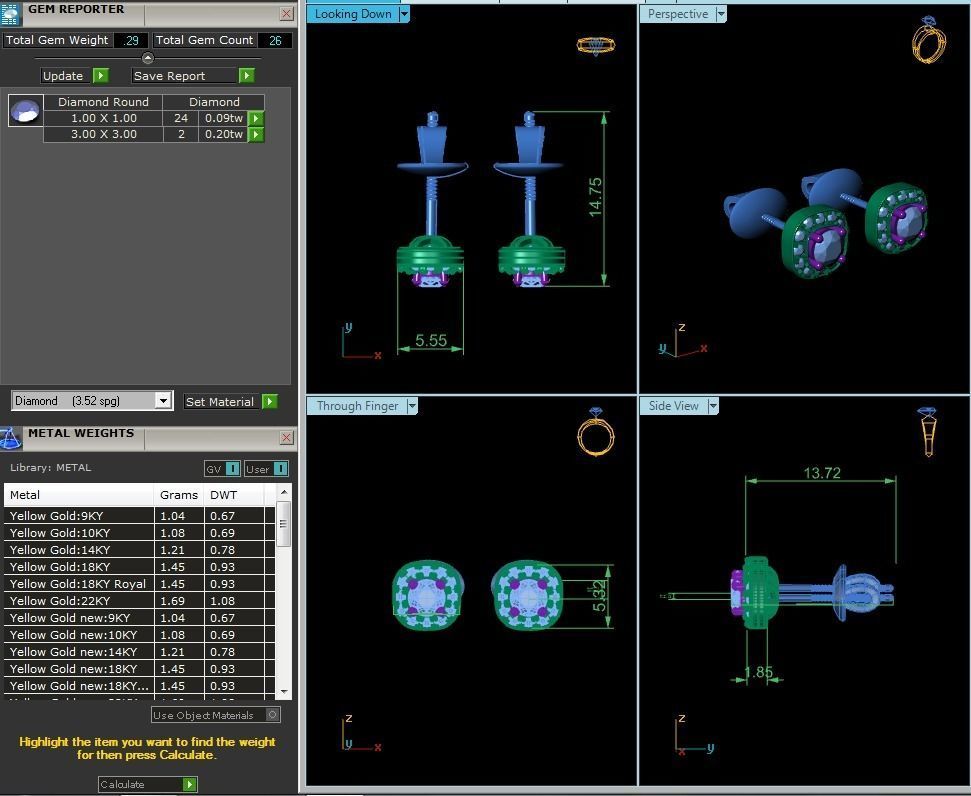This screenshot has width=971, height=796.
Task: Open the Perspective viewport dropdown arrow
Action: [721, 14]
